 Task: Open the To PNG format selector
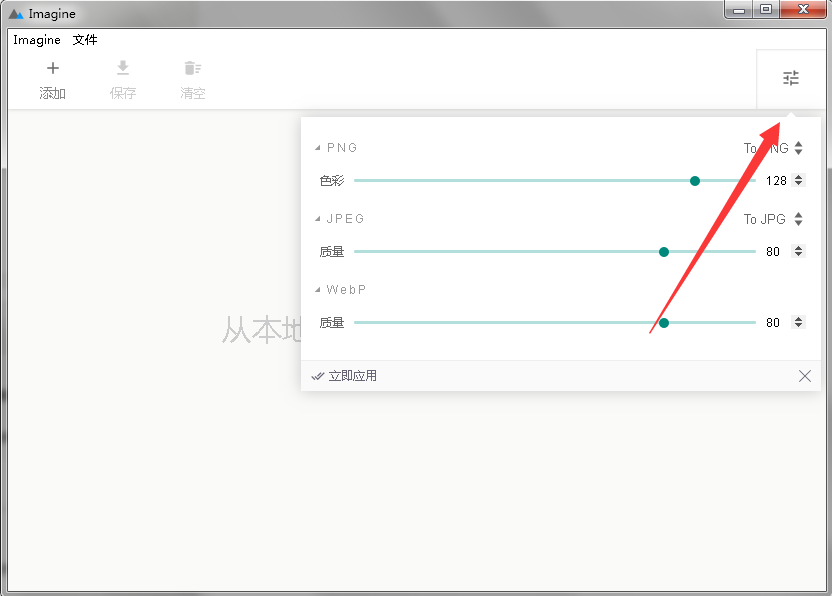pyautogui.click(x=773, y=148)
